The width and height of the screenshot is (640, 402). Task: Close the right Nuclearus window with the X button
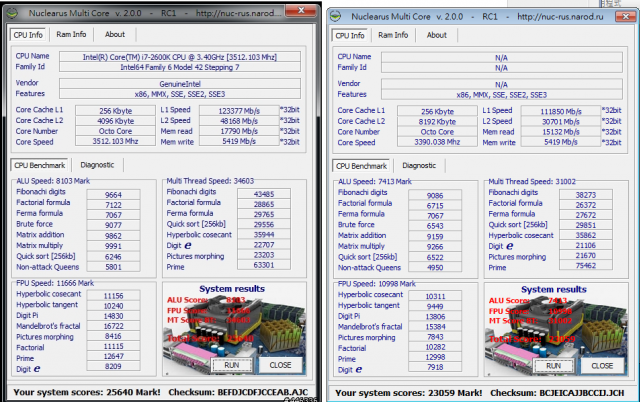[626, 16]
